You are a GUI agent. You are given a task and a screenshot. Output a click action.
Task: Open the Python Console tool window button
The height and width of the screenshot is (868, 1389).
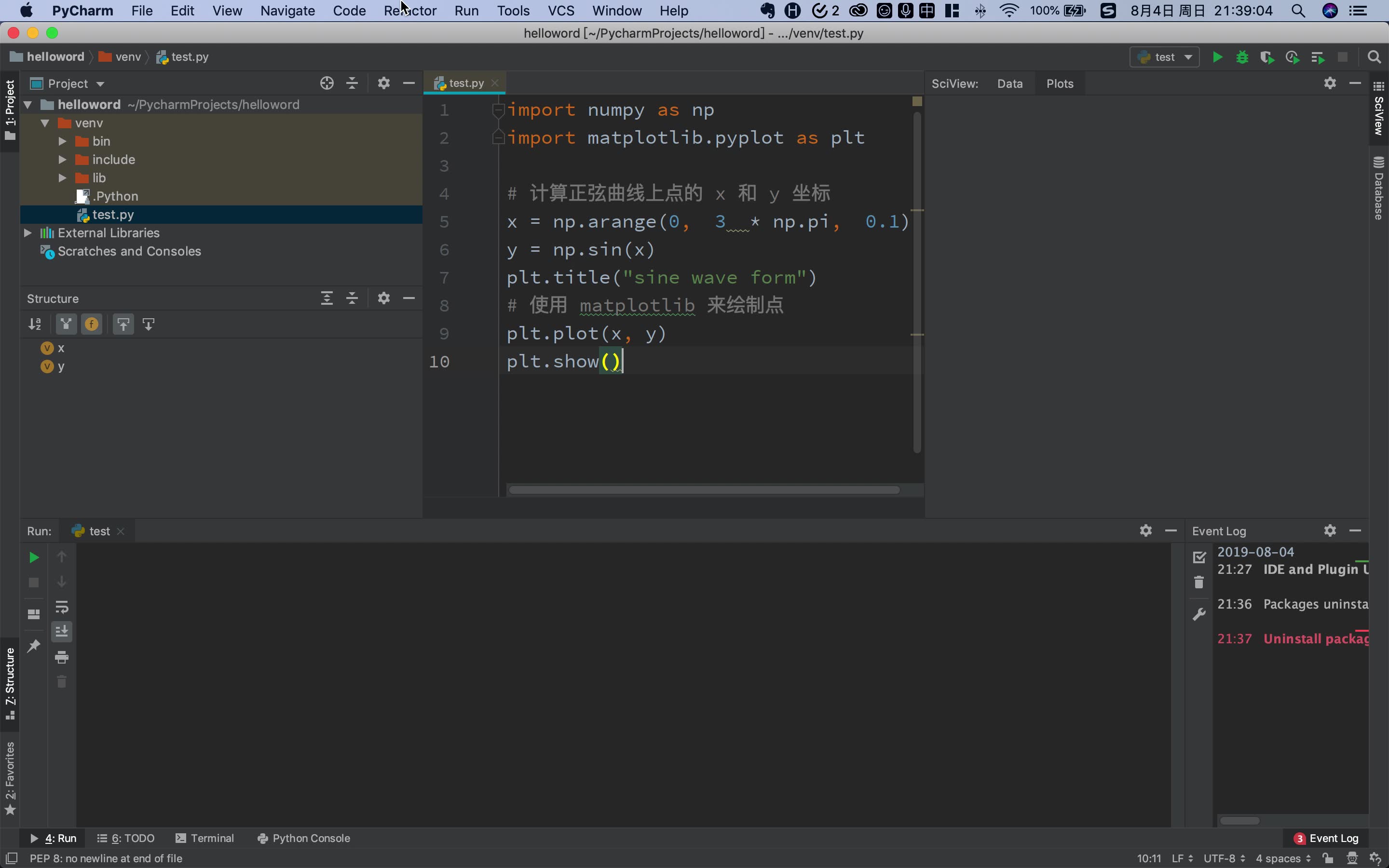coord(304,838)
